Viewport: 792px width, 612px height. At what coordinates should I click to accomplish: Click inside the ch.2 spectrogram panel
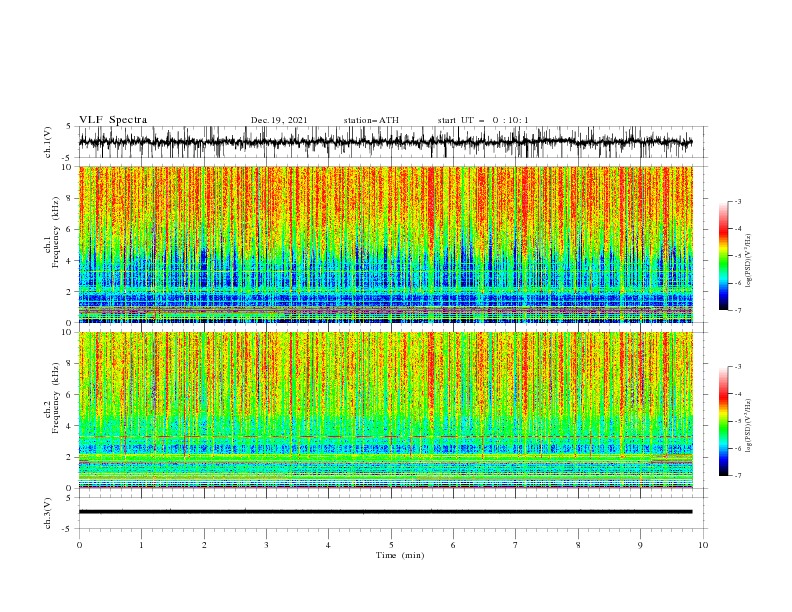pyautogui.click(x=385, y=410)
